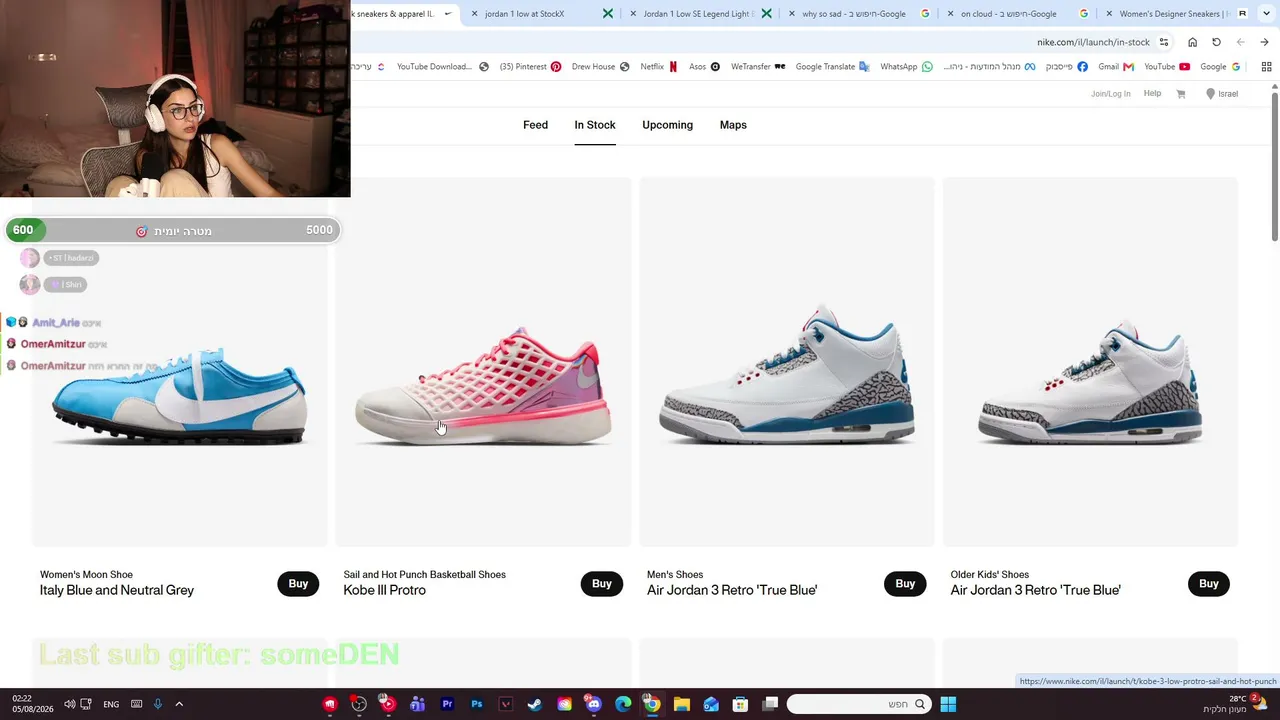Click the page's vertical scrollbar
Screen dimensions: 1280x720
click(x=1275, y=165)
